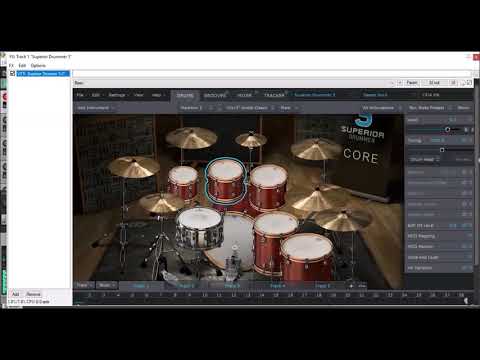Screen dimensions: 480x360
Task: Open the Track dropdown in song track bar
Action: click(x=84, y=285)
